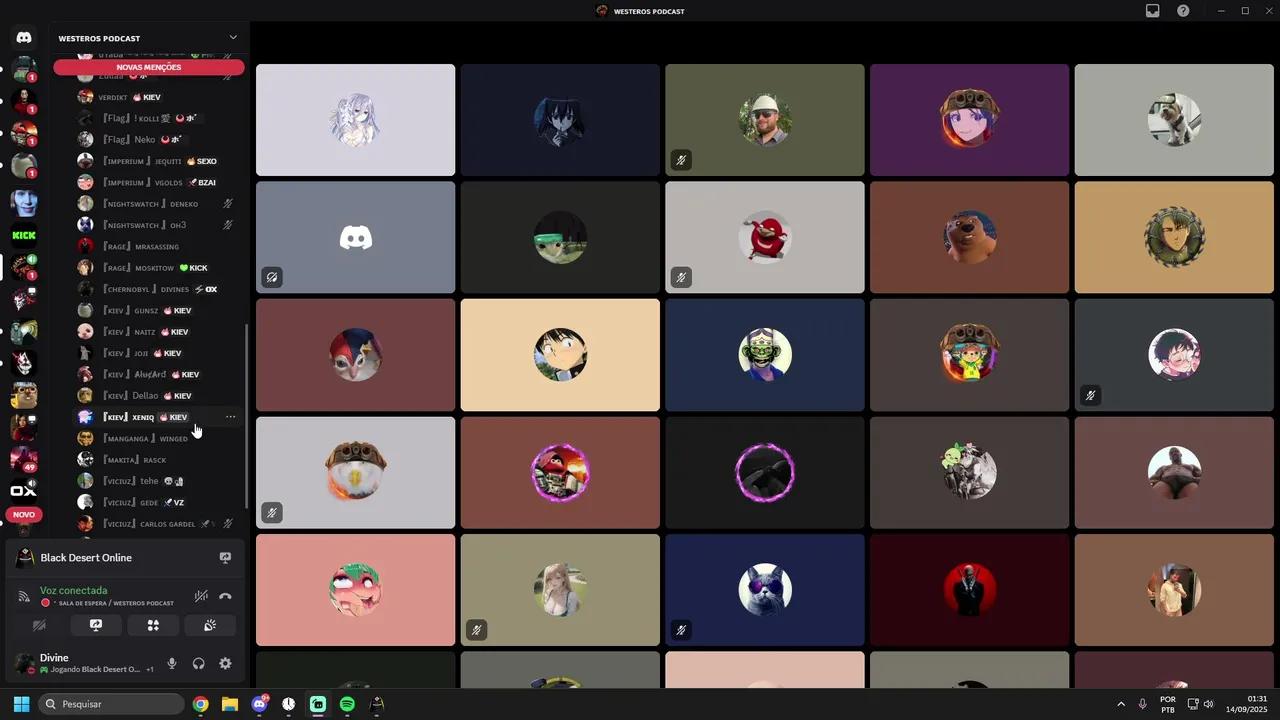Open Divine user profile panel
This screenshot has width=1280, height=720.
[85, 663]
